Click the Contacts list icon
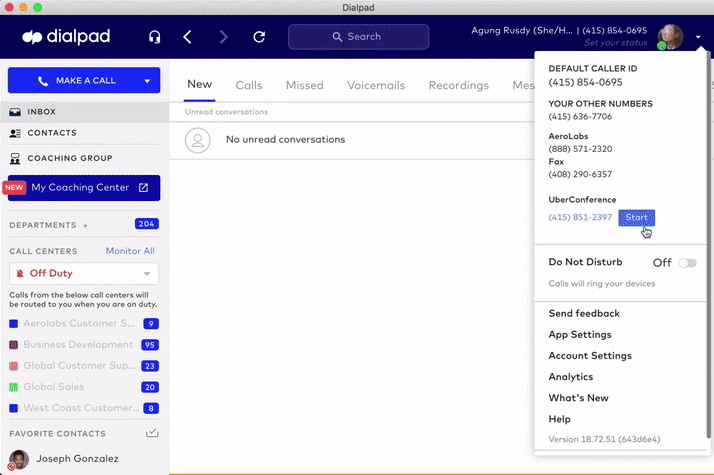The width and height of the screenshot is (714, 475). tap(15, 133)
